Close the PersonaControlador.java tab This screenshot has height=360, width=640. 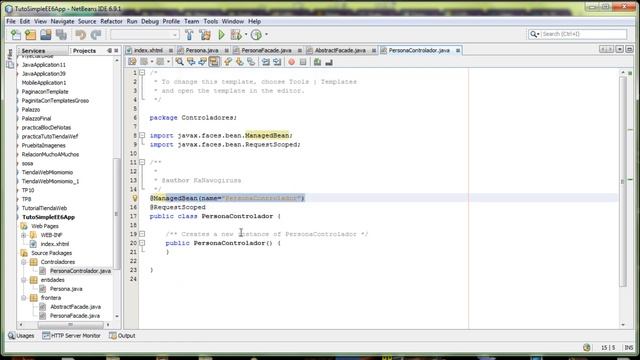point(458,51)
